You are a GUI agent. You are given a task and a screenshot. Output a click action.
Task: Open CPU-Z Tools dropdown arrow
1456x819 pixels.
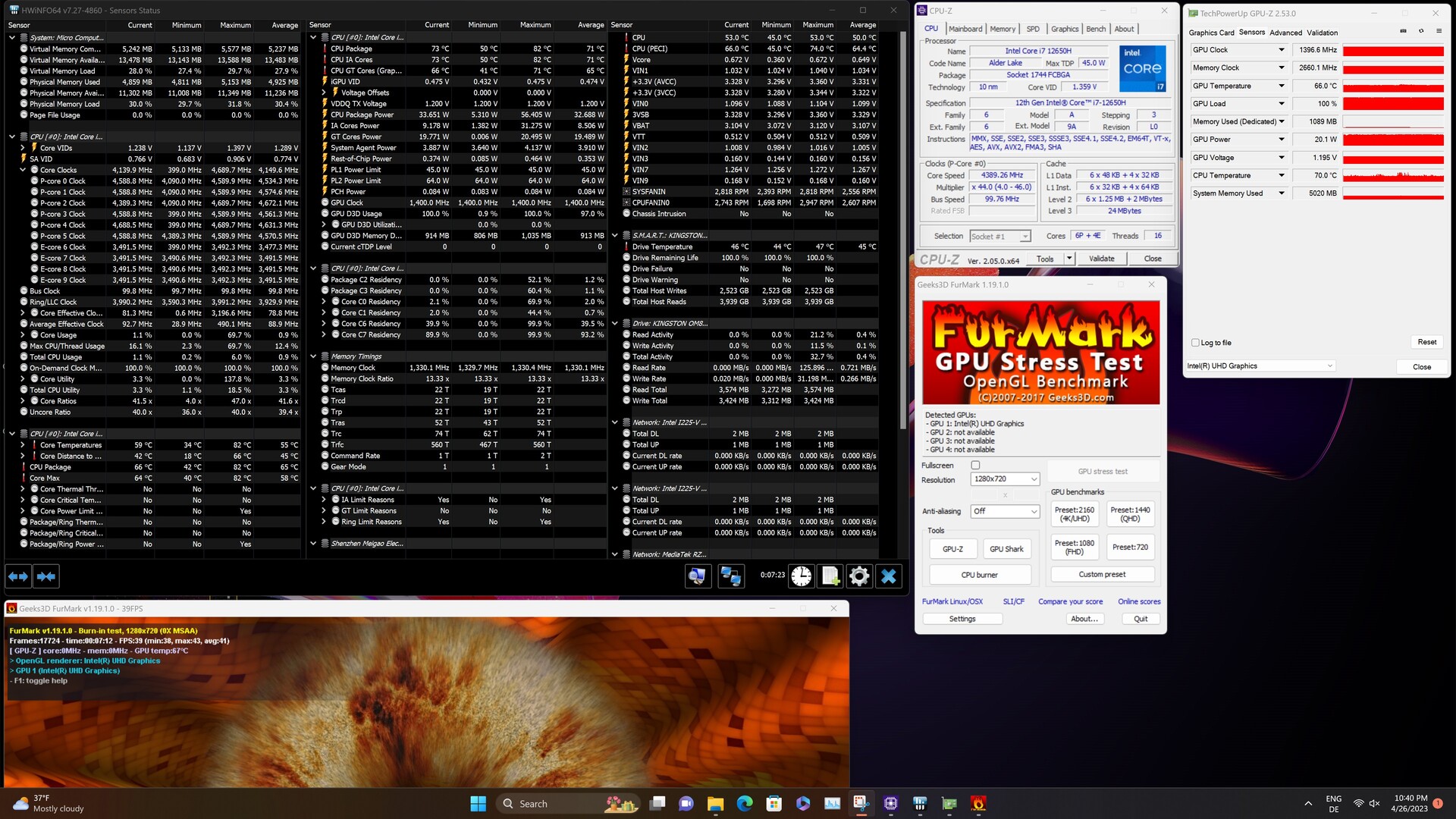(x=1069, y=259)
